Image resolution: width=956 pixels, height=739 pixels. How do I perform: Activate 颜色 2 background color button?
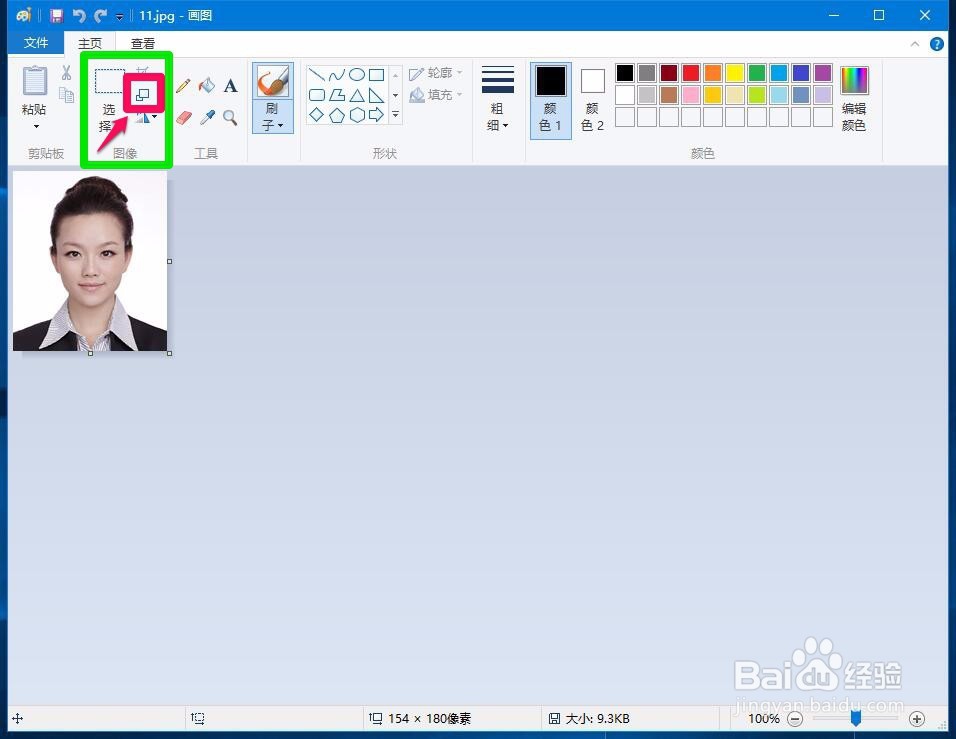click(x=592, y=101)
